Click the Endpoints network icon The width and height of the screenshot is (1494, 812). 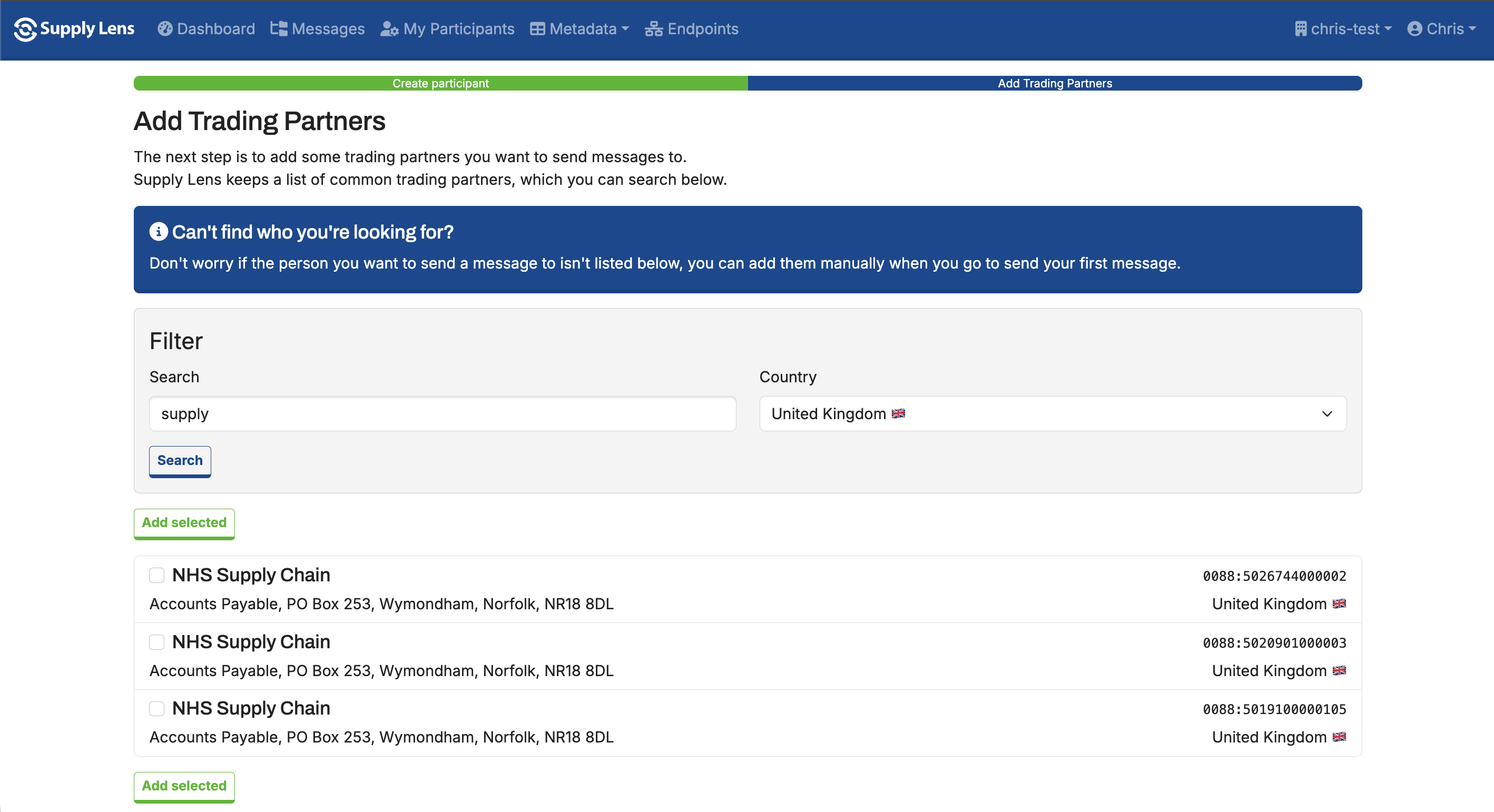(654, 29)
